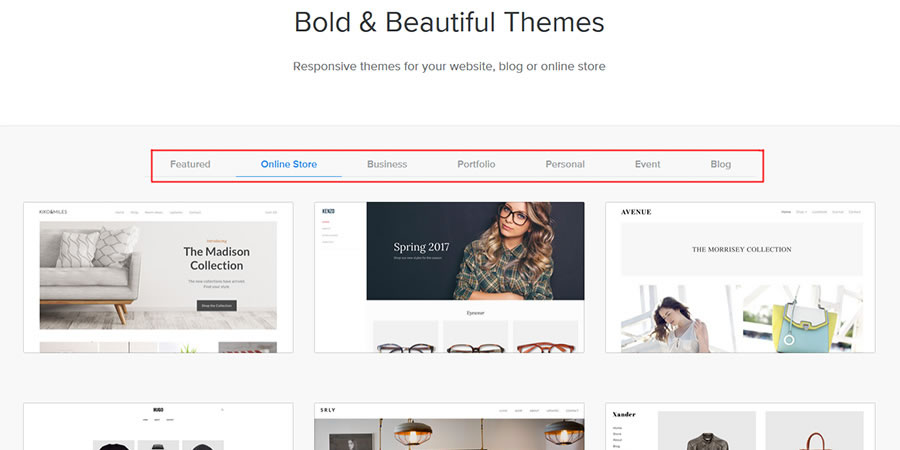The width and height of the screenshot is (900, 450).
Task: Choose the Hugo theme thumbnail
Action: [x=158, y=427]
